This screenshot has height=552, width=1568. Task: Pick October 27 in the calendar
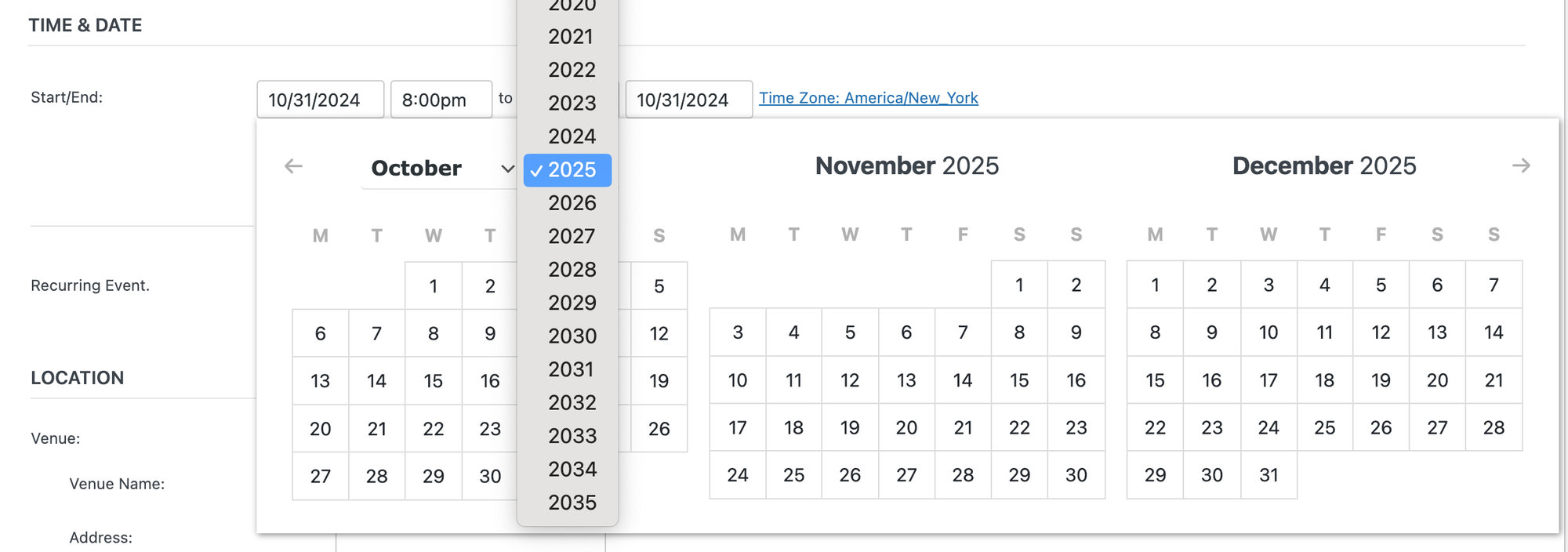pyautogui.click(x=320, y=476)
